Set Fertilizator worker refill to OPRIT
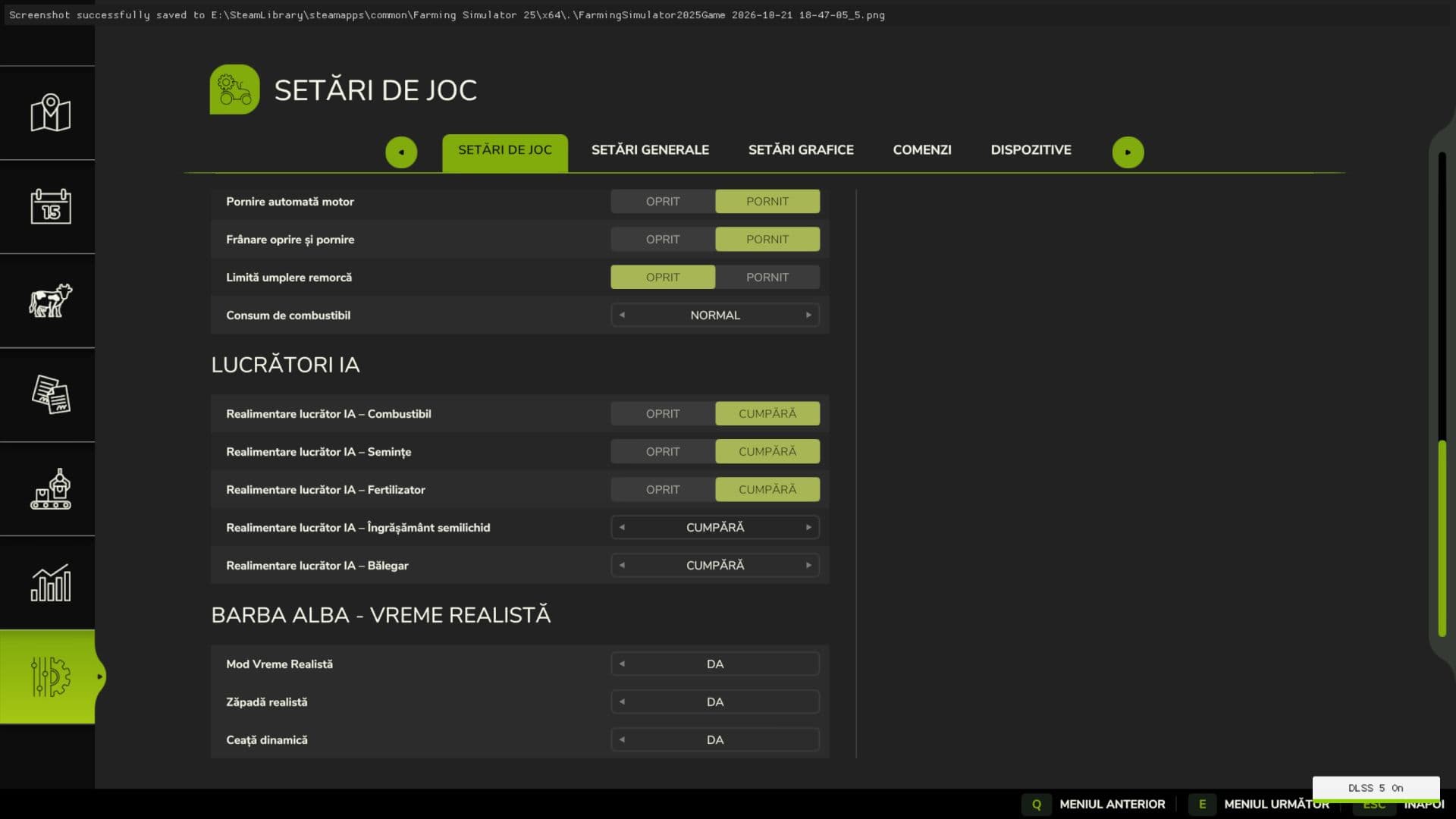The width and height of the screenshot is (1456, 819). tap(663, 489)
